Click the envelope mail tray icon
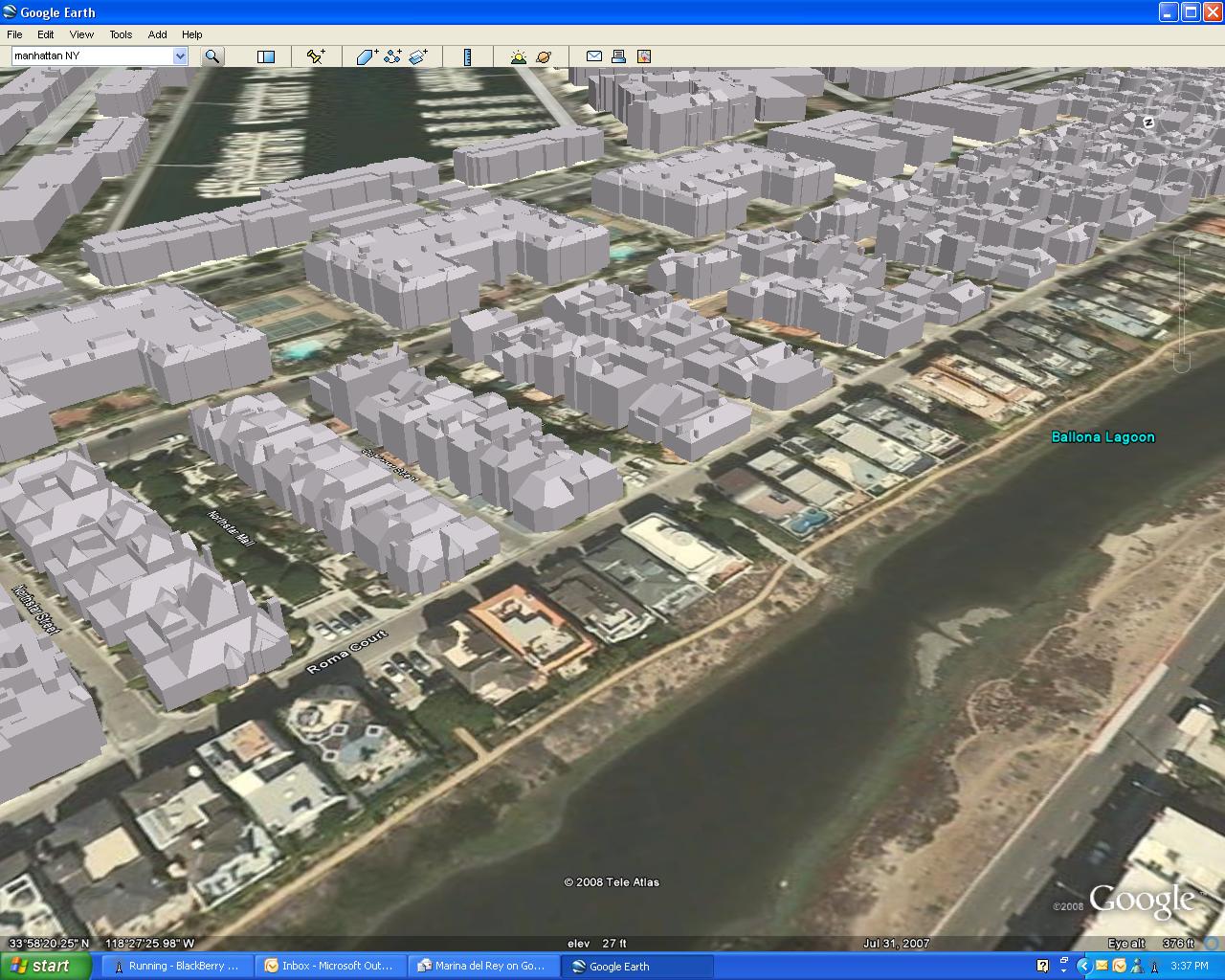 (x=1102, y=967)
